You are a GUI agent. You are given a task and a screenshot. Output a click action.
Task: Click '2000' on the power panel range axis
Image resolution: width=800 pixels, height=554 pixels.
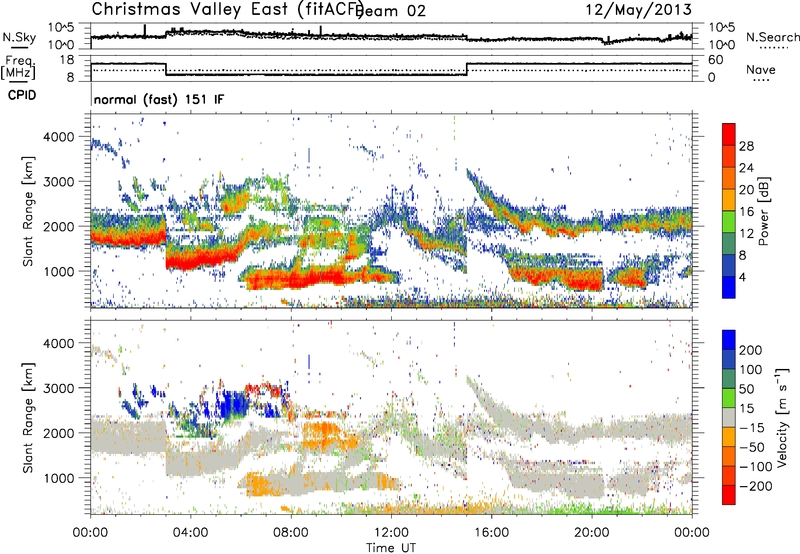(x=59, y=226)
